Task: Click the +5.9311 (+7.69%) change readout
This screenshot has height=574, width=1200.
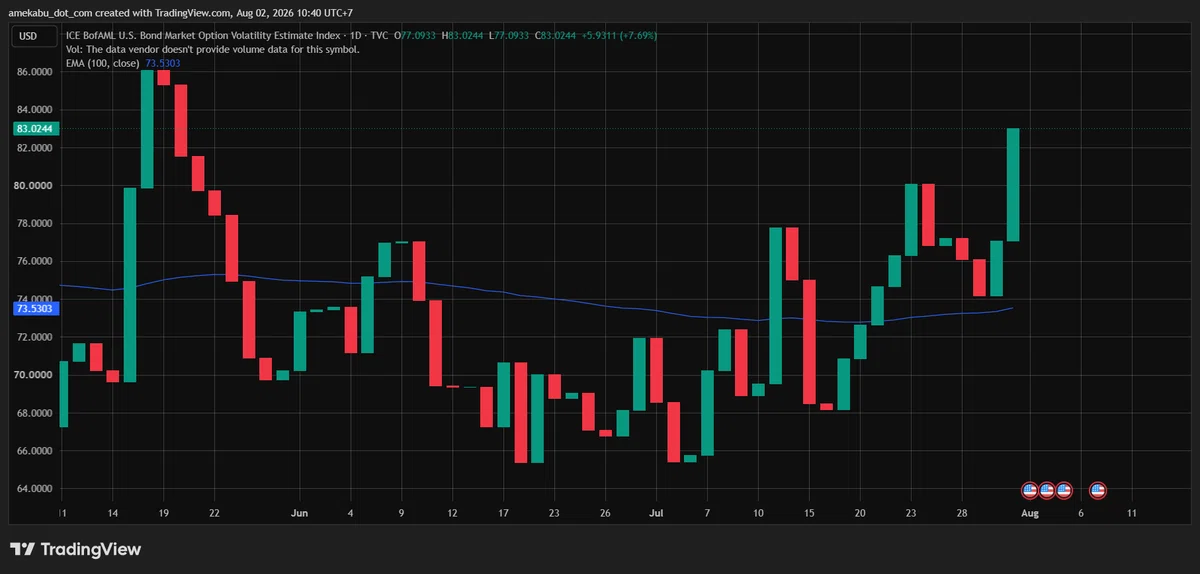Action: [x=619, y=36]
